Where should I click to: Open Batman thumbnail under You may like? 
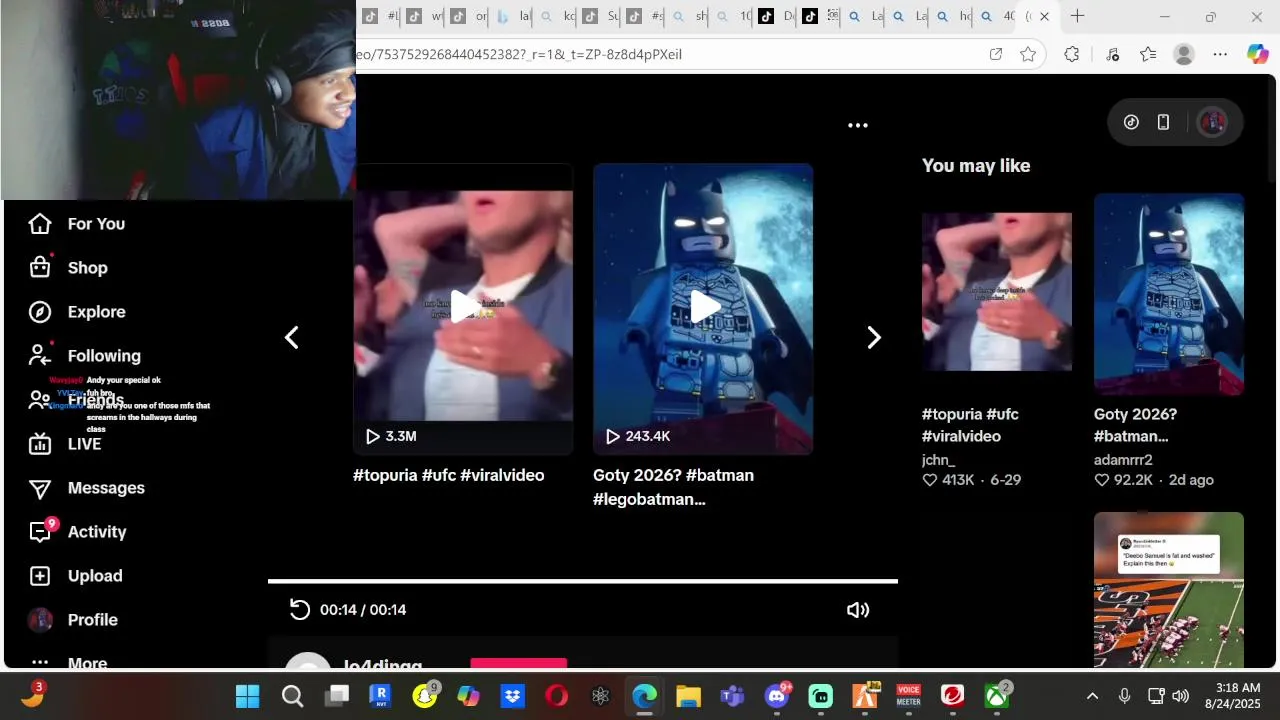point(1169,292)
